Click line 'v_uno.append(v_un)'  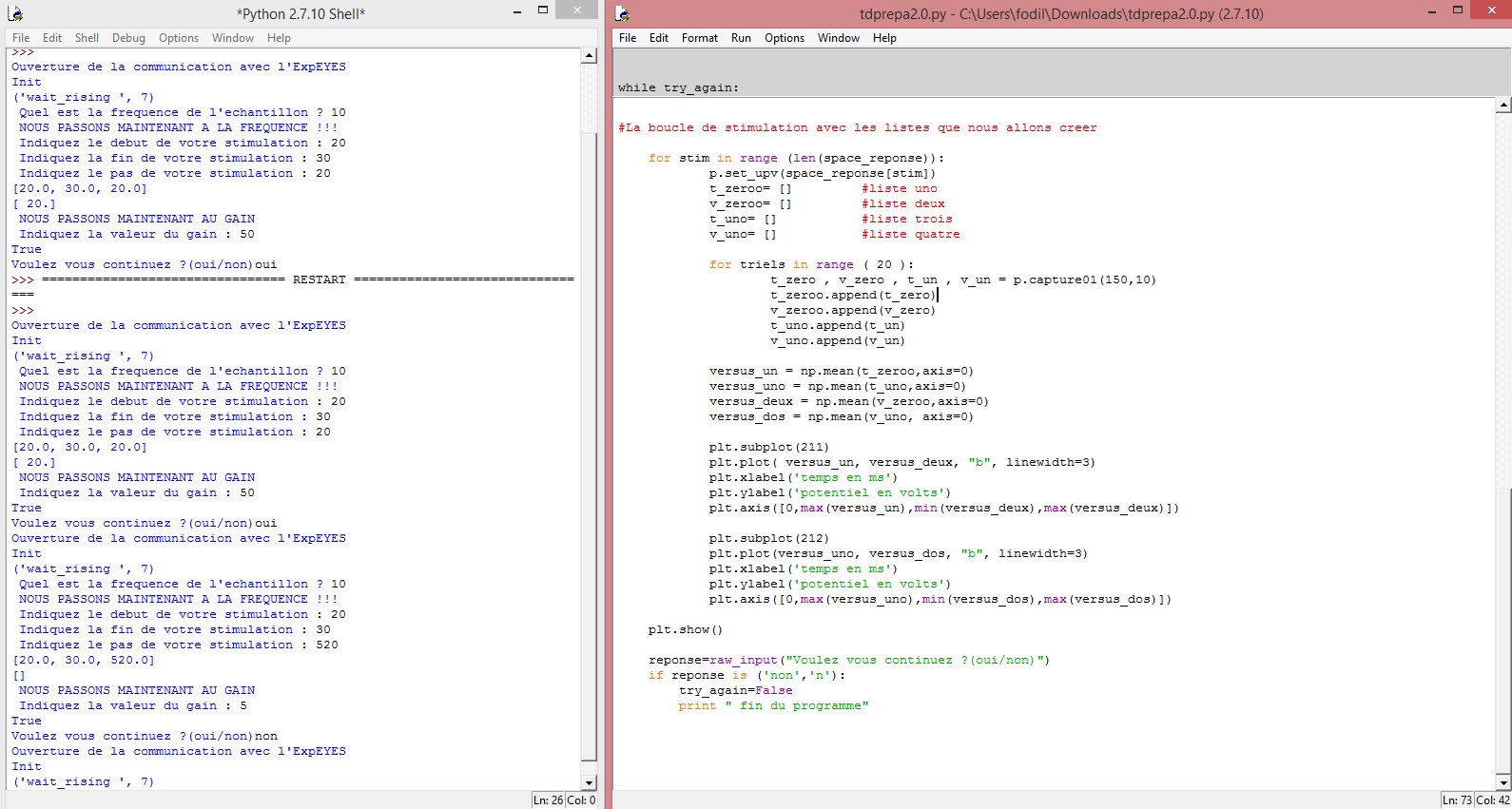click(838, 340)
